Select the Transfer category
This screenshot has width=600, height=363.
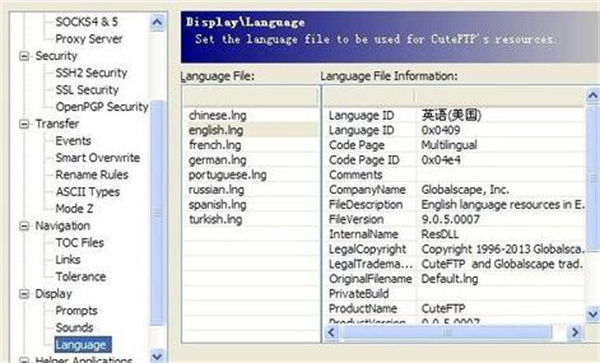click(x=57, y=124)
